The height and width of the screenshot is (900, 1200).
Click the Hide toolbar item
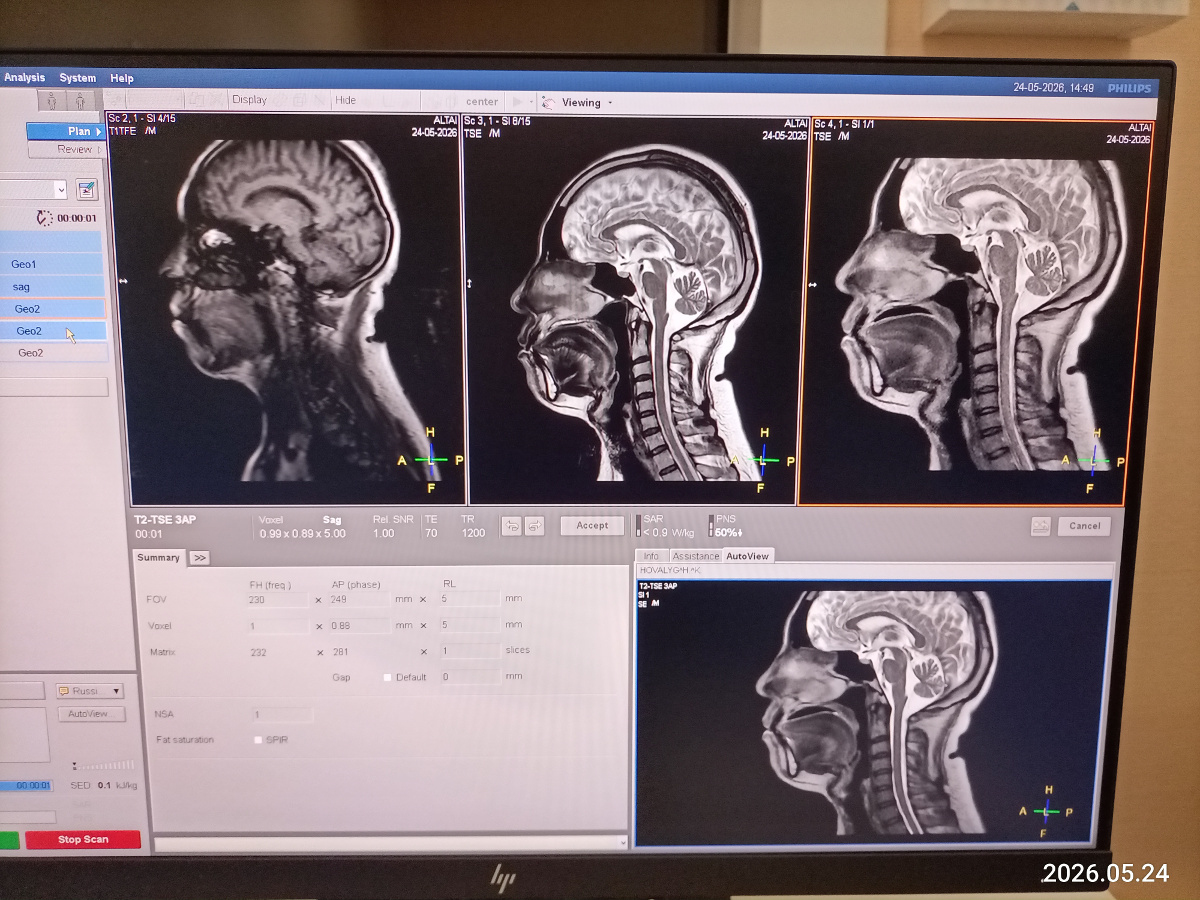click(345, 100)
